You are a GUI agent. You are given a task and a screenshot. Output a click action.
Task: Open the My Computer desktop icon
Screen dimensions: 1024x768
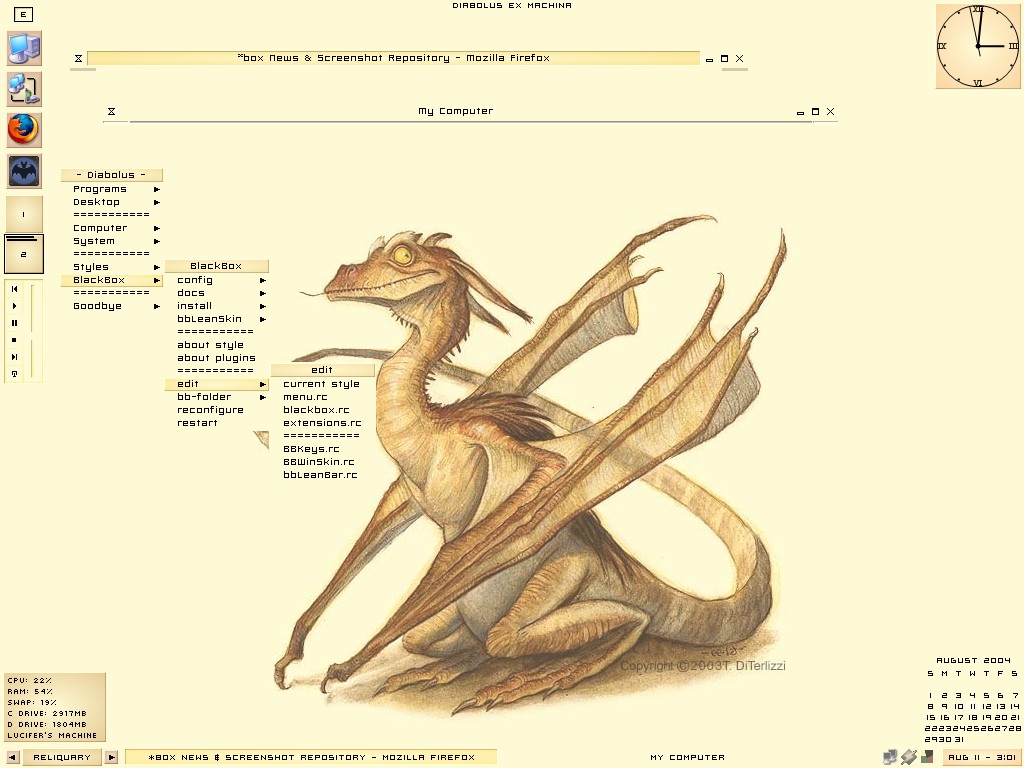[24, 48]
